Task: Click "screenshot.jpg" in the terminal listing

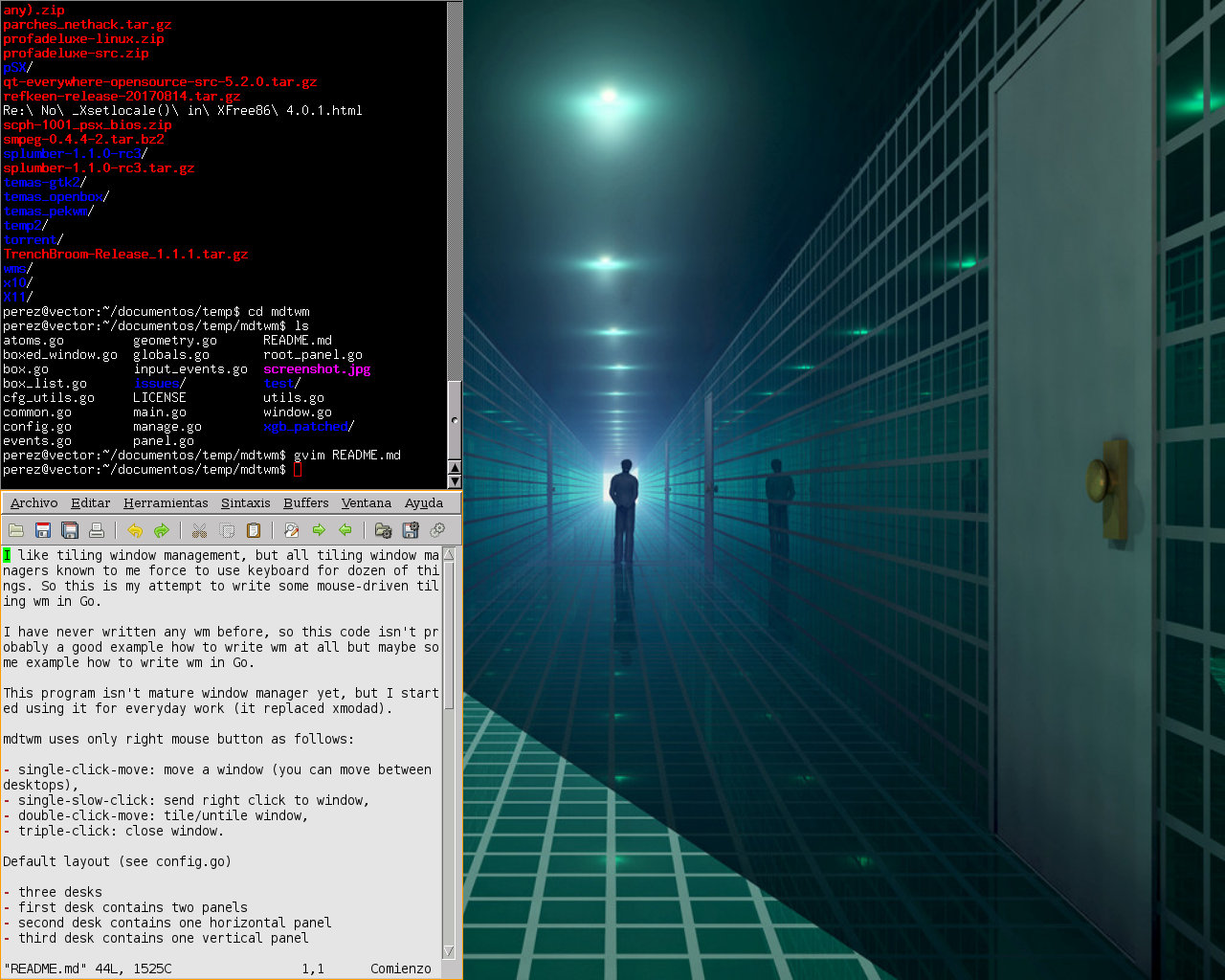Action: tap(317, 369)
